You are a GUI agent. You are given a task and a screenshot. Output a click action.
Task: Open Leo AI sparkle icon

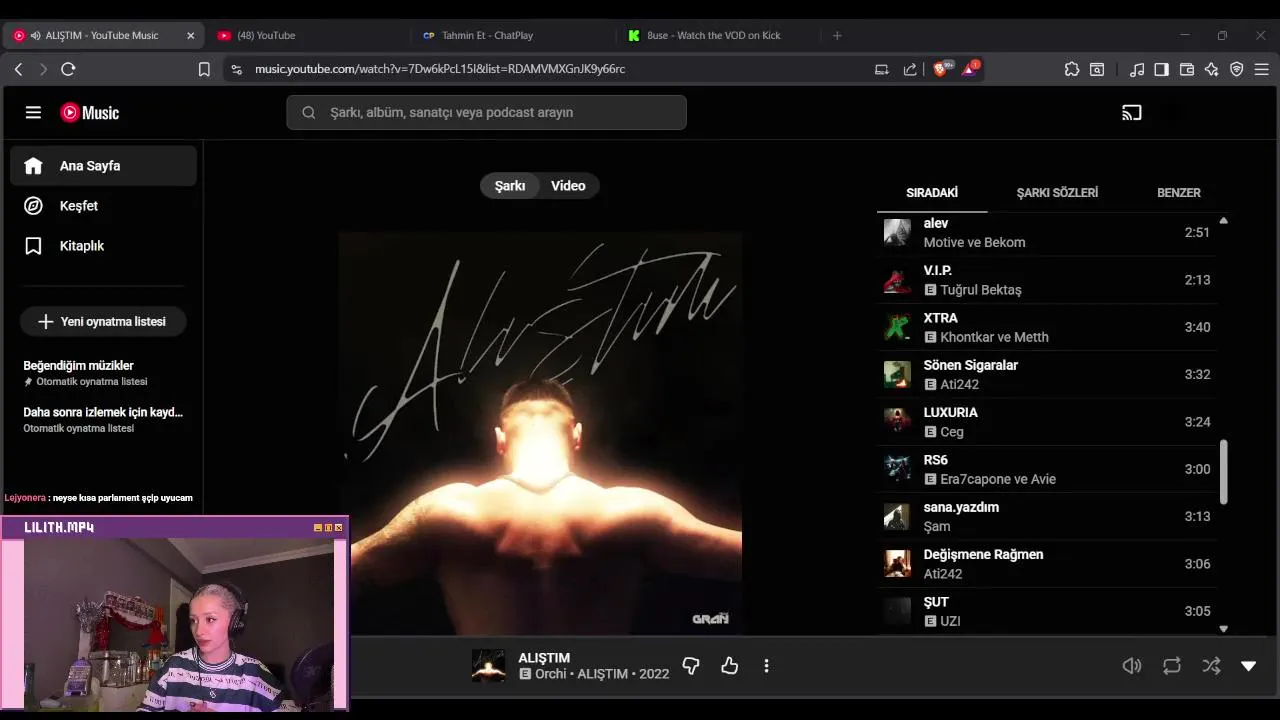[1212, 69]
